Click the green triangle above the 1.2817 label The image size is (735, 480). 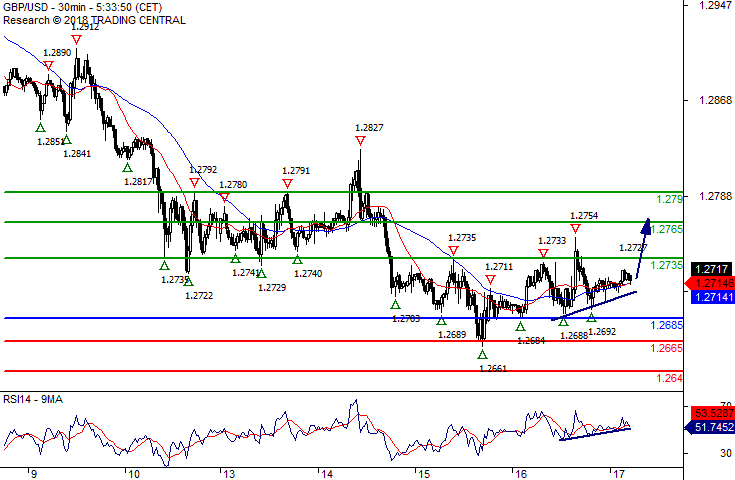pyautogui.click(x=126, y=168)
